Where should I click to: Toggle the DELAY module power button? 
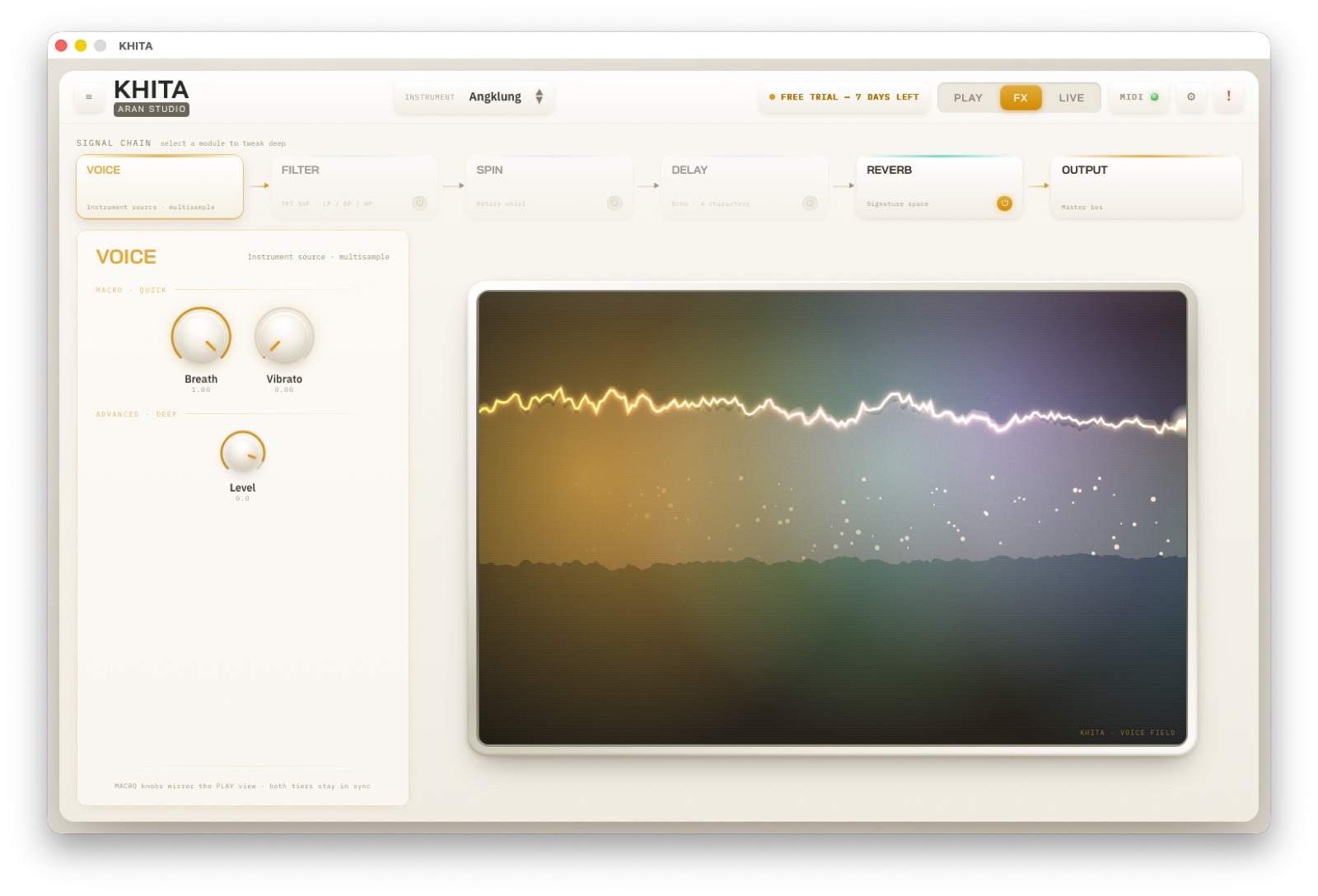[810, 203]
